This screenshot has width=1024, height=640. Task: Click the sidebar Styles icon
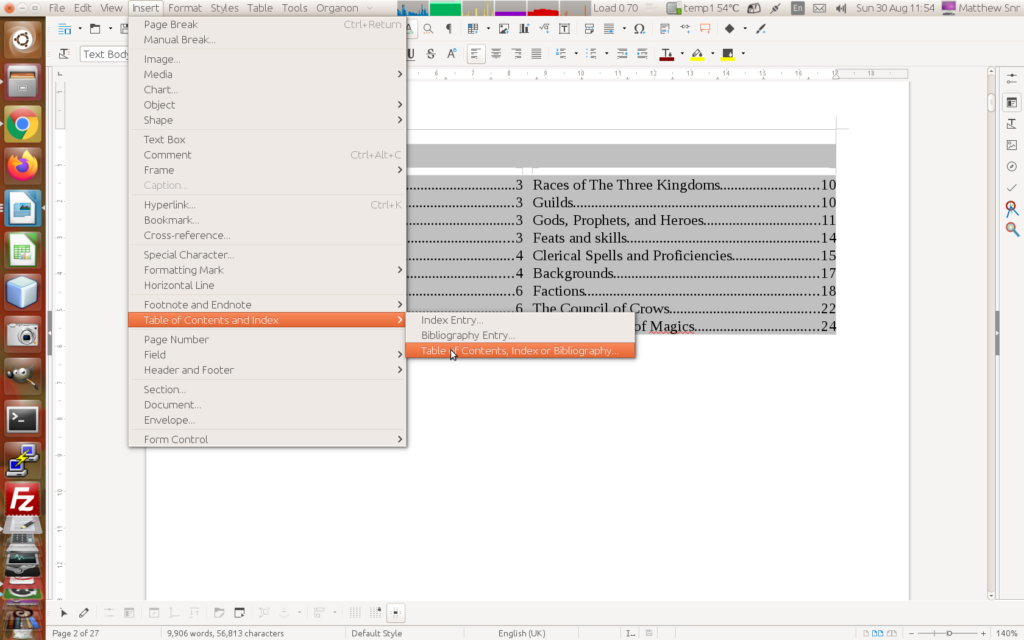tap(1011, 124)
